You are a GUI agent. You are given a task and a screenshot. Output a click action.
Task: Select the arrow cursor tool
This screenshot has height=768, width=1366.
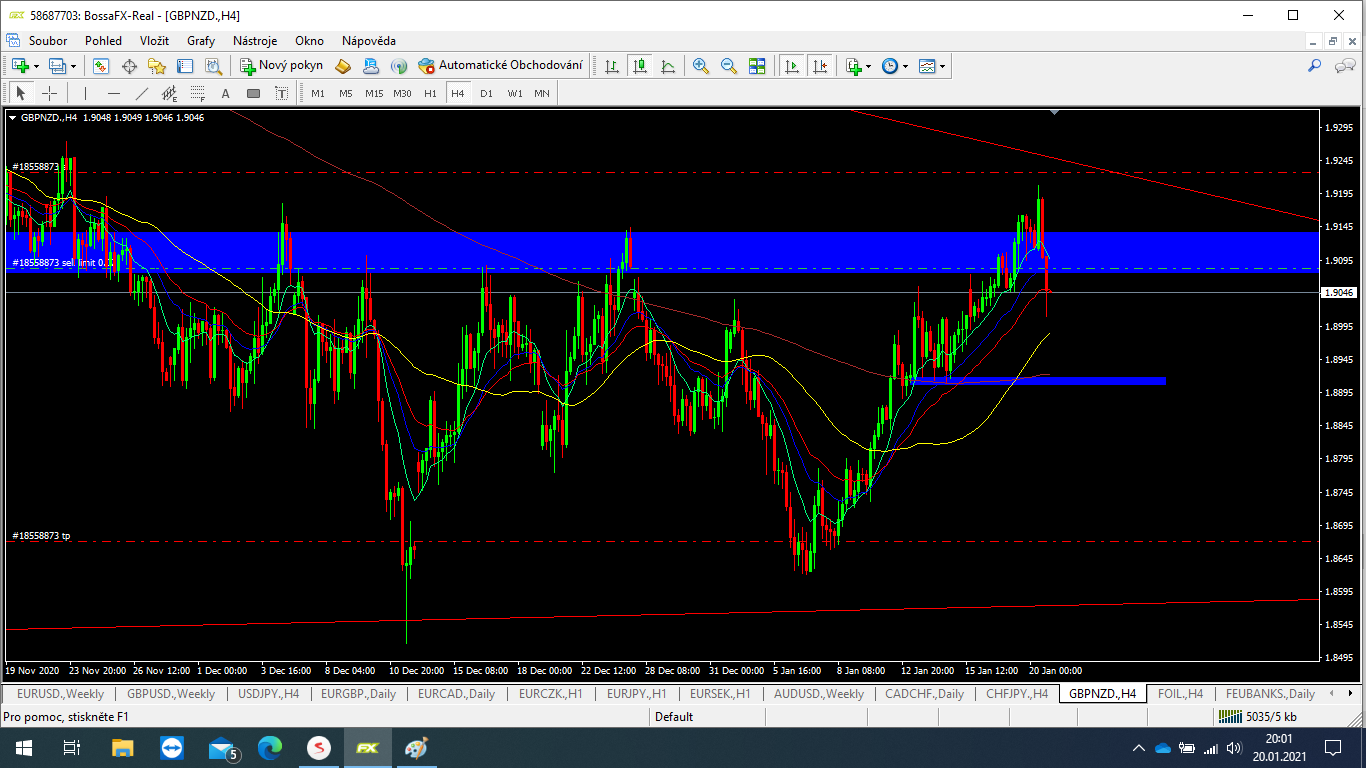[21, 93]
